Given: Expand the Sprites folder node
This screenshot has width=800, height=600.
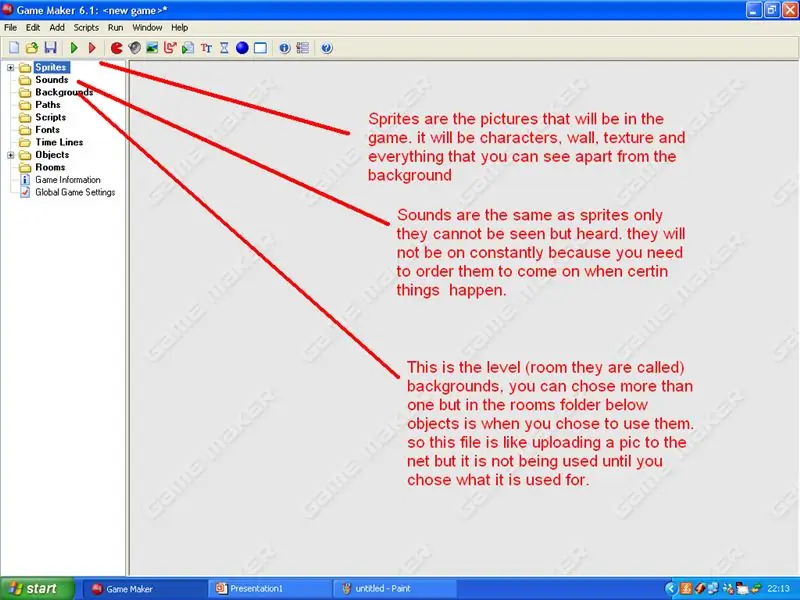Looking at the screenshot, I should [x=10, y=67].
